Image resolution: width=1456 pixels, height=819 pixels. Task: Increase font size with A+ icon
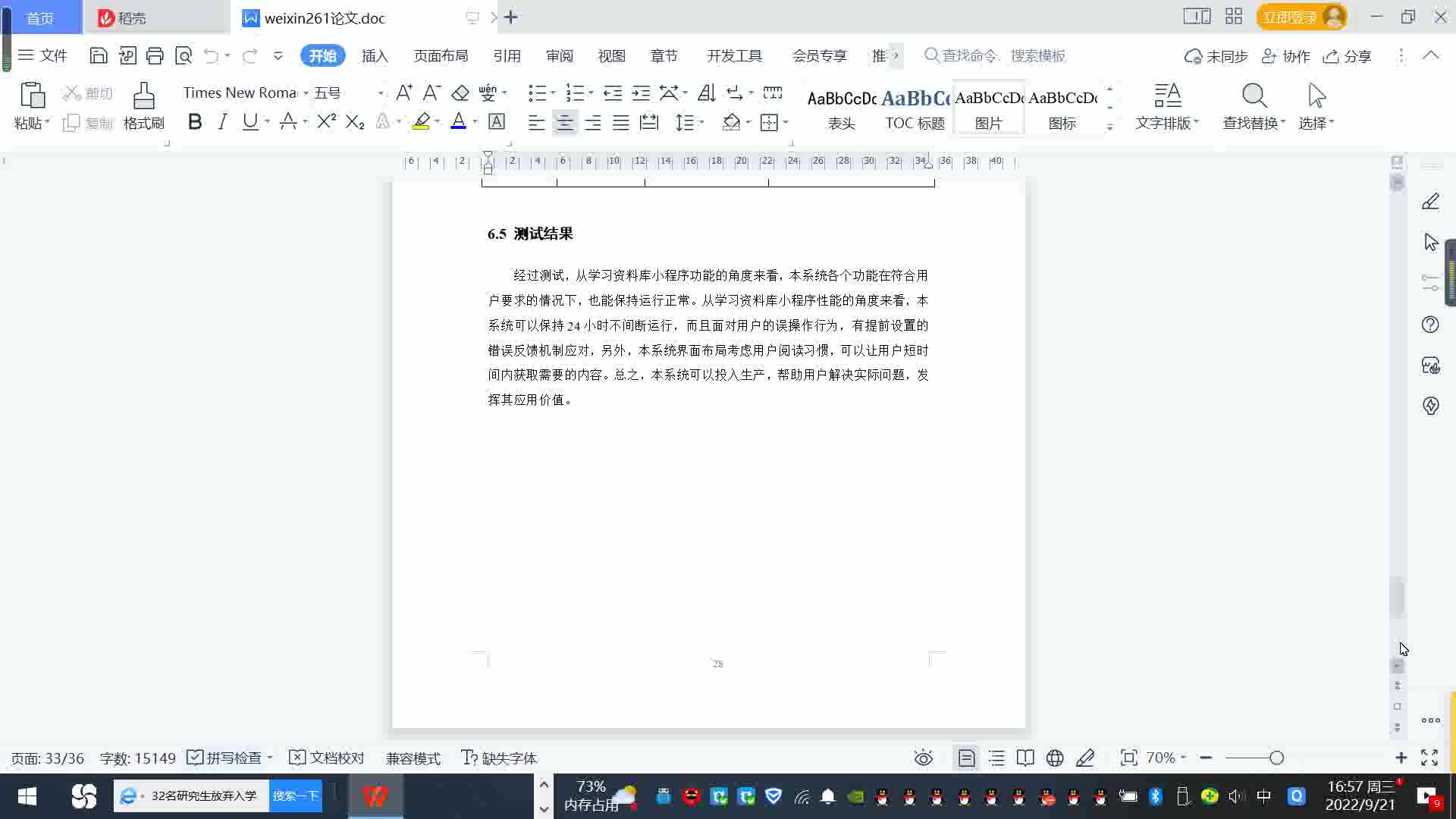point(404,93)
